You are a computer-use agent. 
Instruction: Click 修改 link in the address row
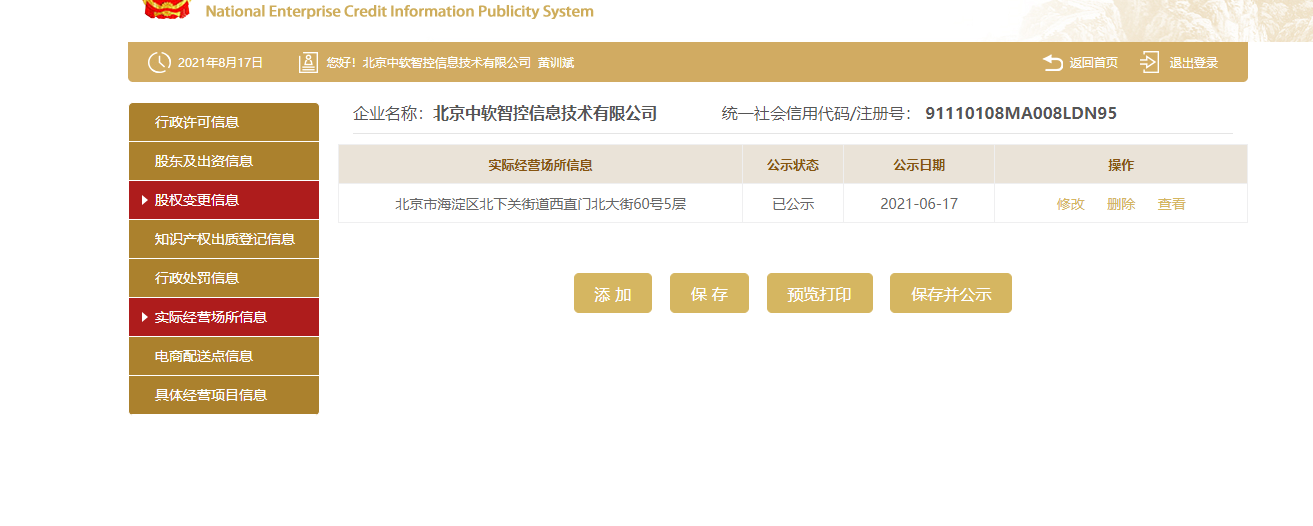coord(1071,204)
